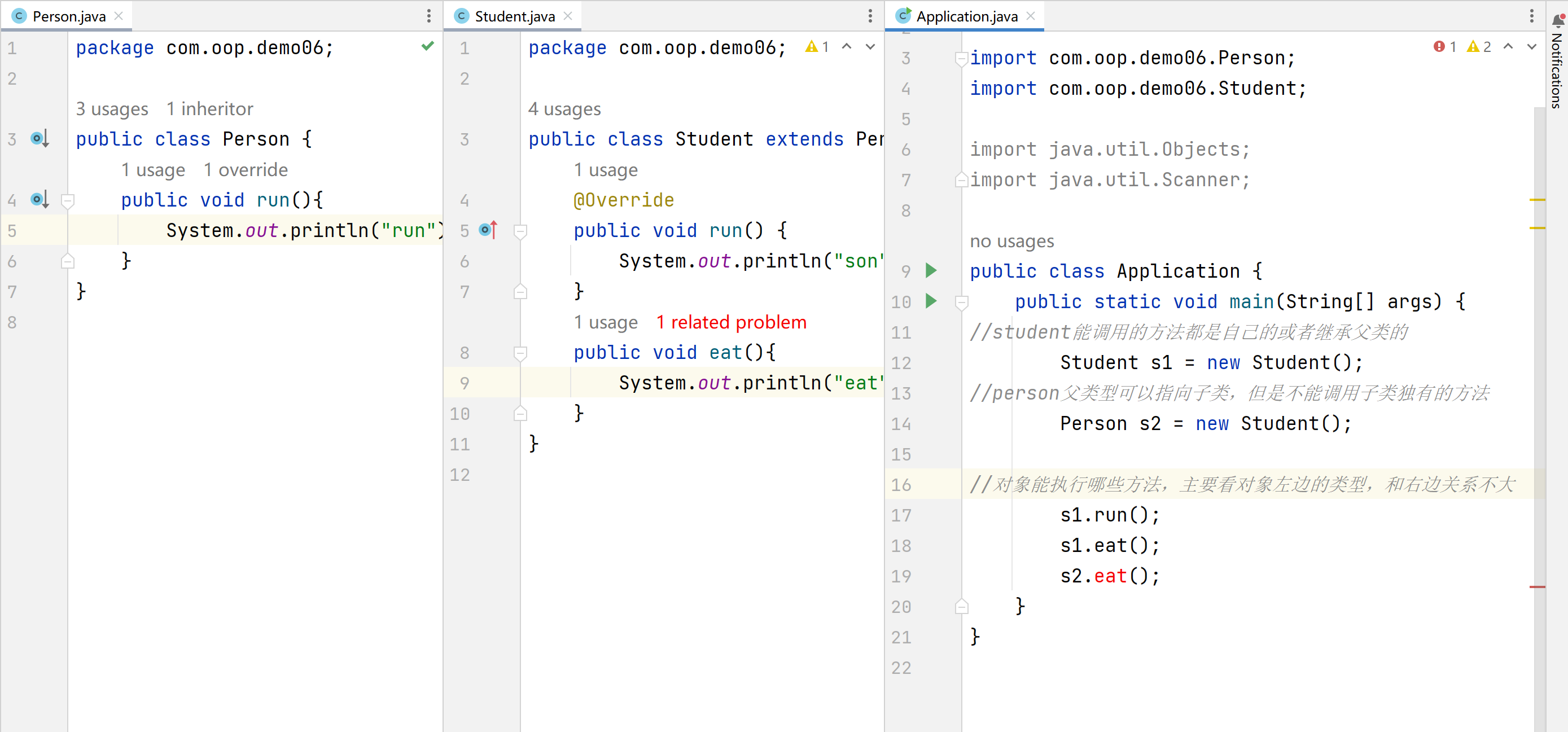Screen dimensions: 1568x732
Task: Switch to the Student.java tab
Action: [x=514, y=16]
